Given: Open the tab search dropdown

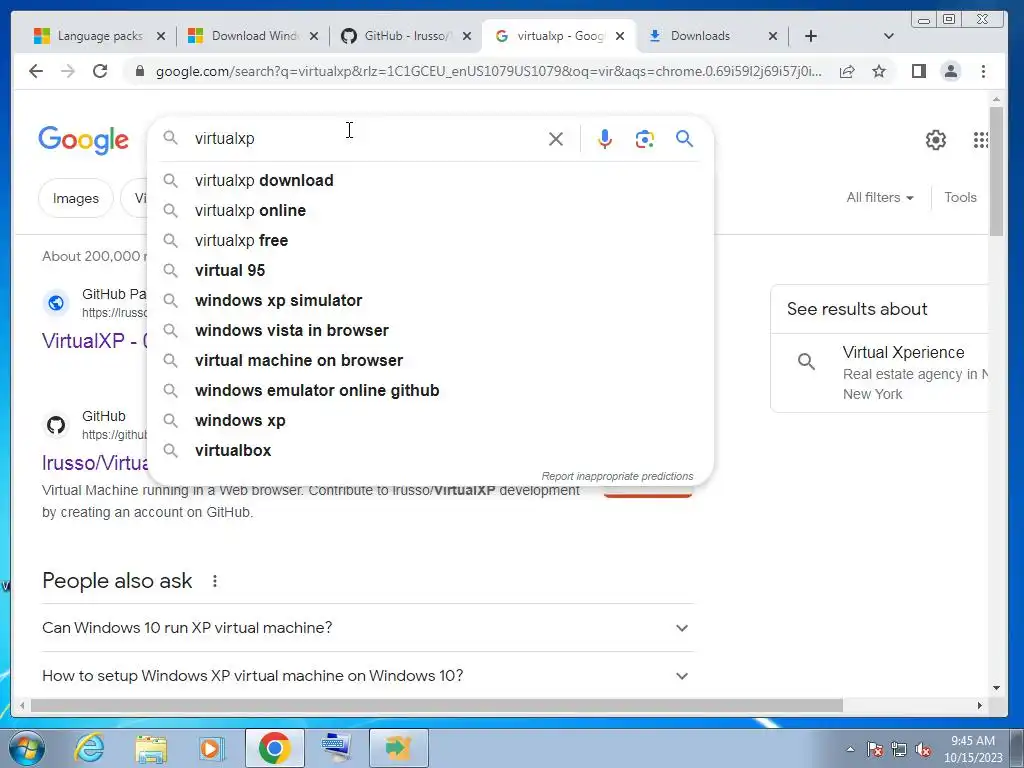Looking at the screenshot, I should click(888, 36).
